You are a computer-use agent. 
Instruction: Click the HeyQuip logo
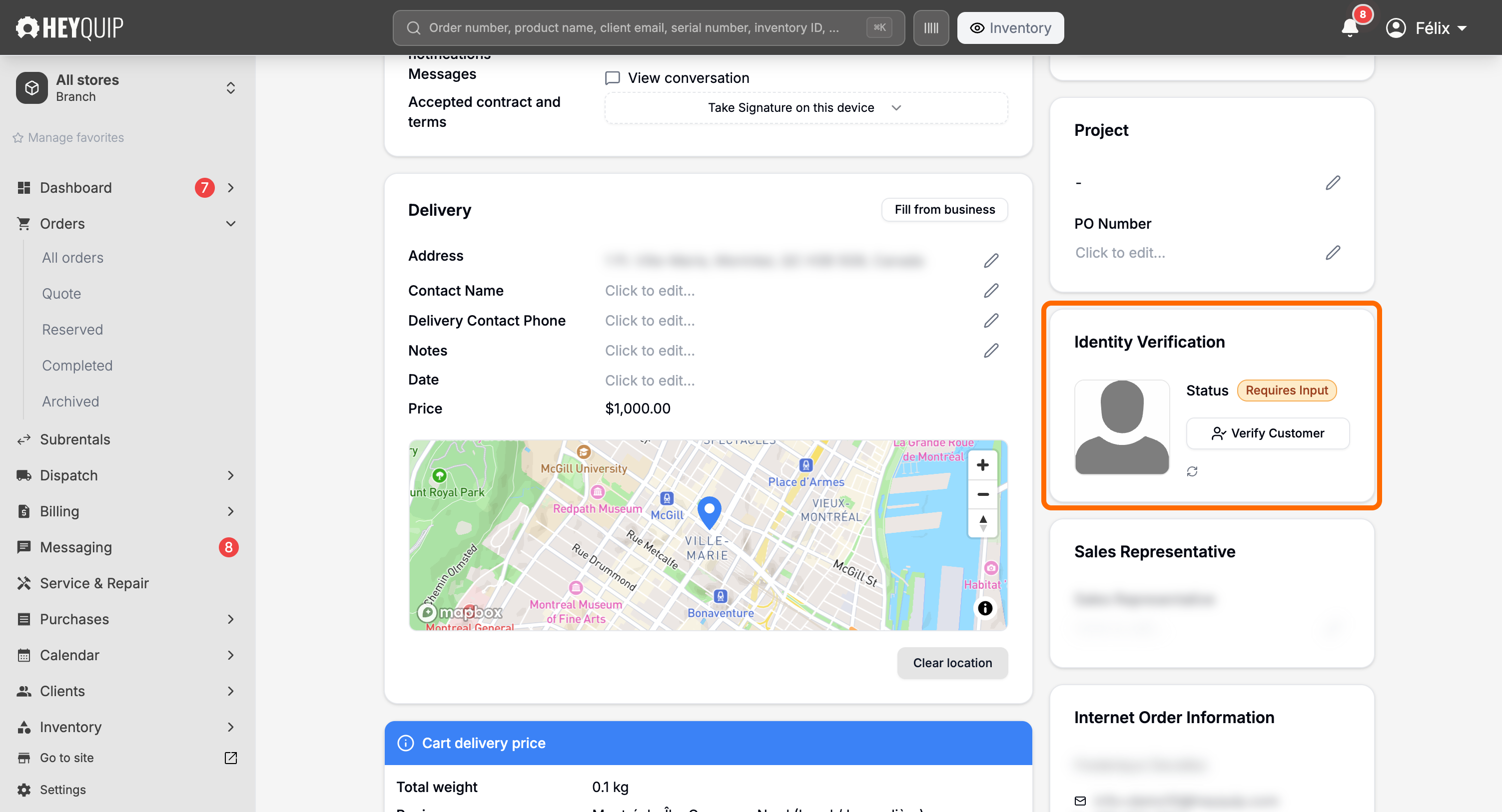tap(69, 27)
